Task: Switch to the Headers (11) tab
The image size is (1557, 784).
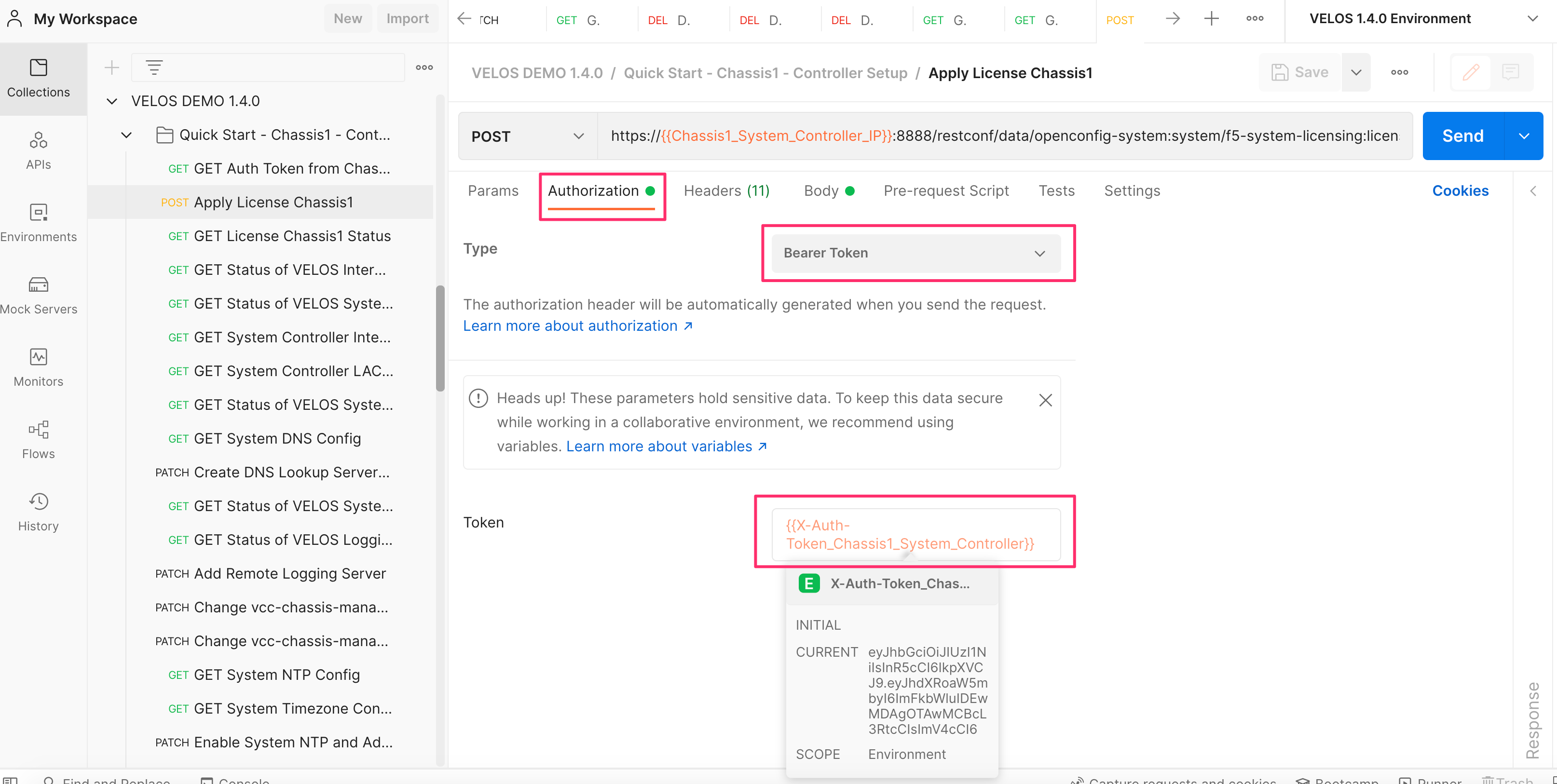Action: 726,191
